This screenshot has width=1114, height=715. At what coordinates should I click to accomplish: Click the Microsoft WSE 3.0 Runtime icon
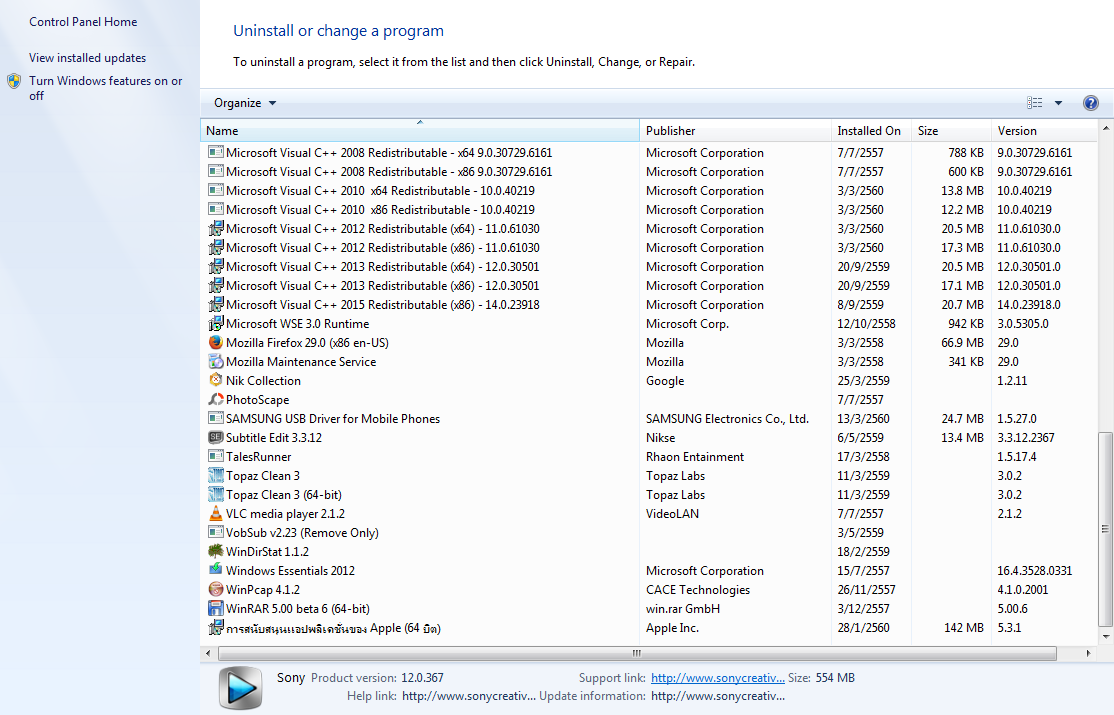(x=215, y=323)
